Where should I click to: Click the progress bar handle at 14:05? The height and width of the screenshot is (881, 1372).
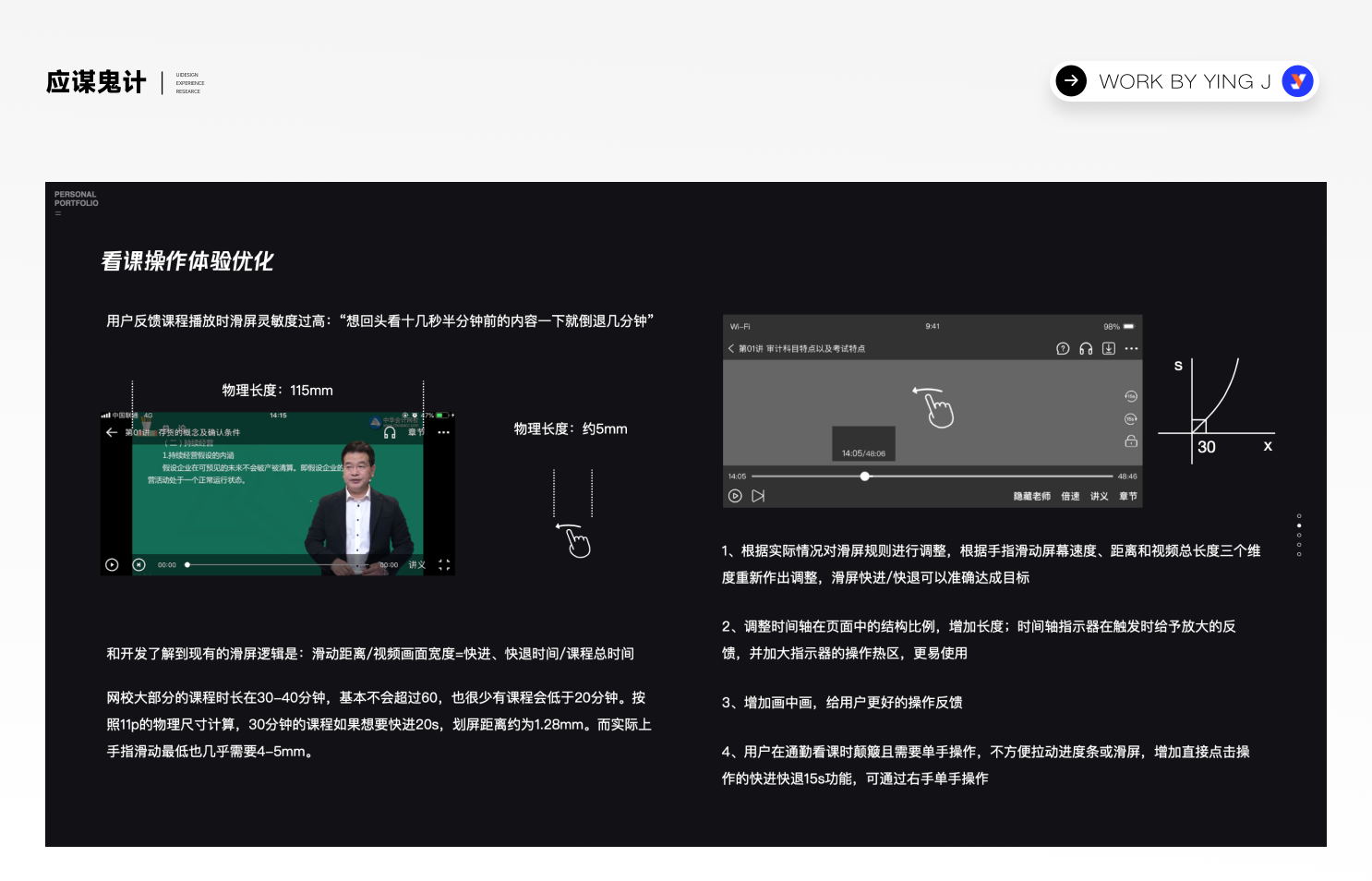864,476
